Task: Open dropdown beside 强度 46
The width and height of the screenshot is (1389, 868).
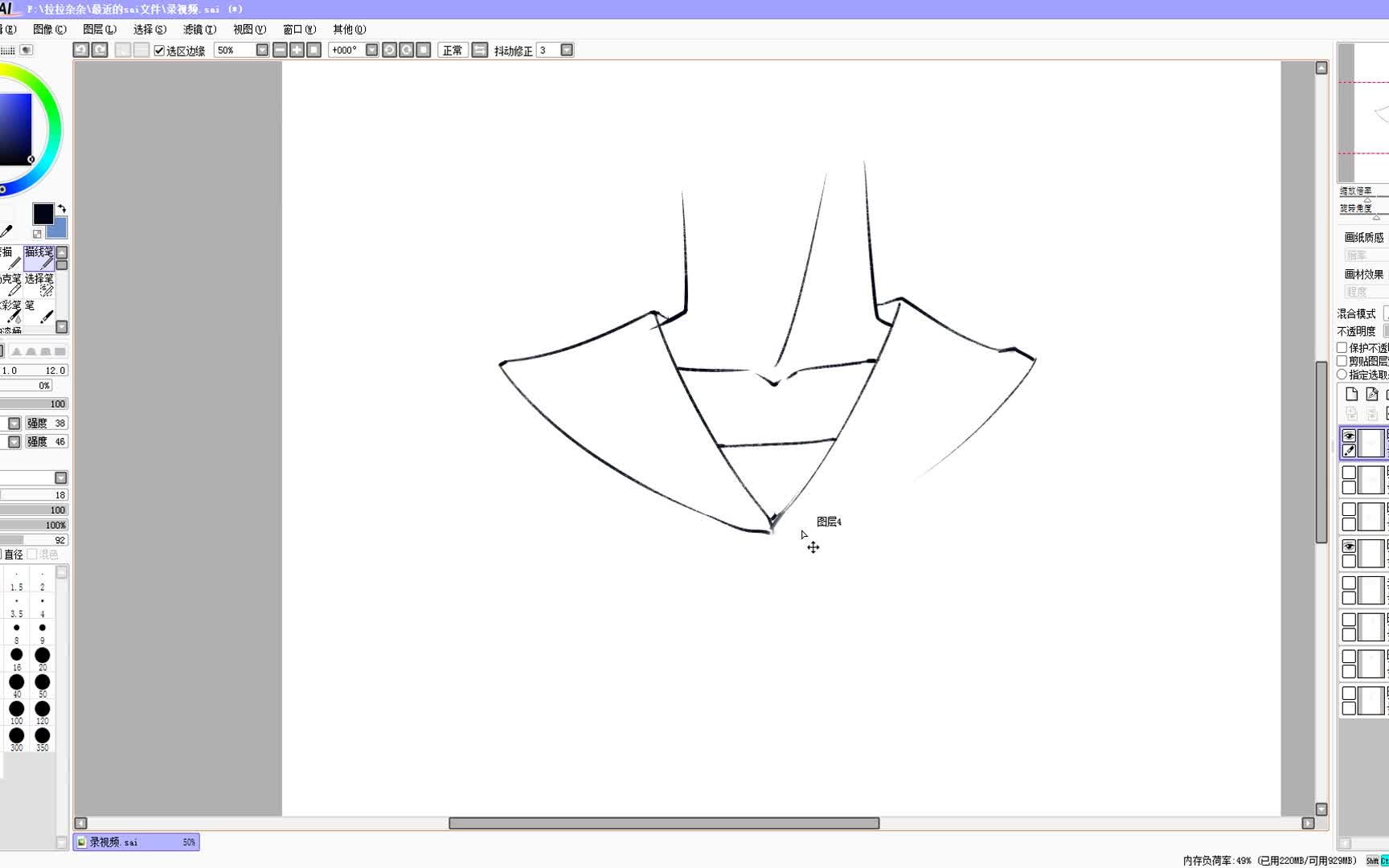Action: tap(14, 442)
